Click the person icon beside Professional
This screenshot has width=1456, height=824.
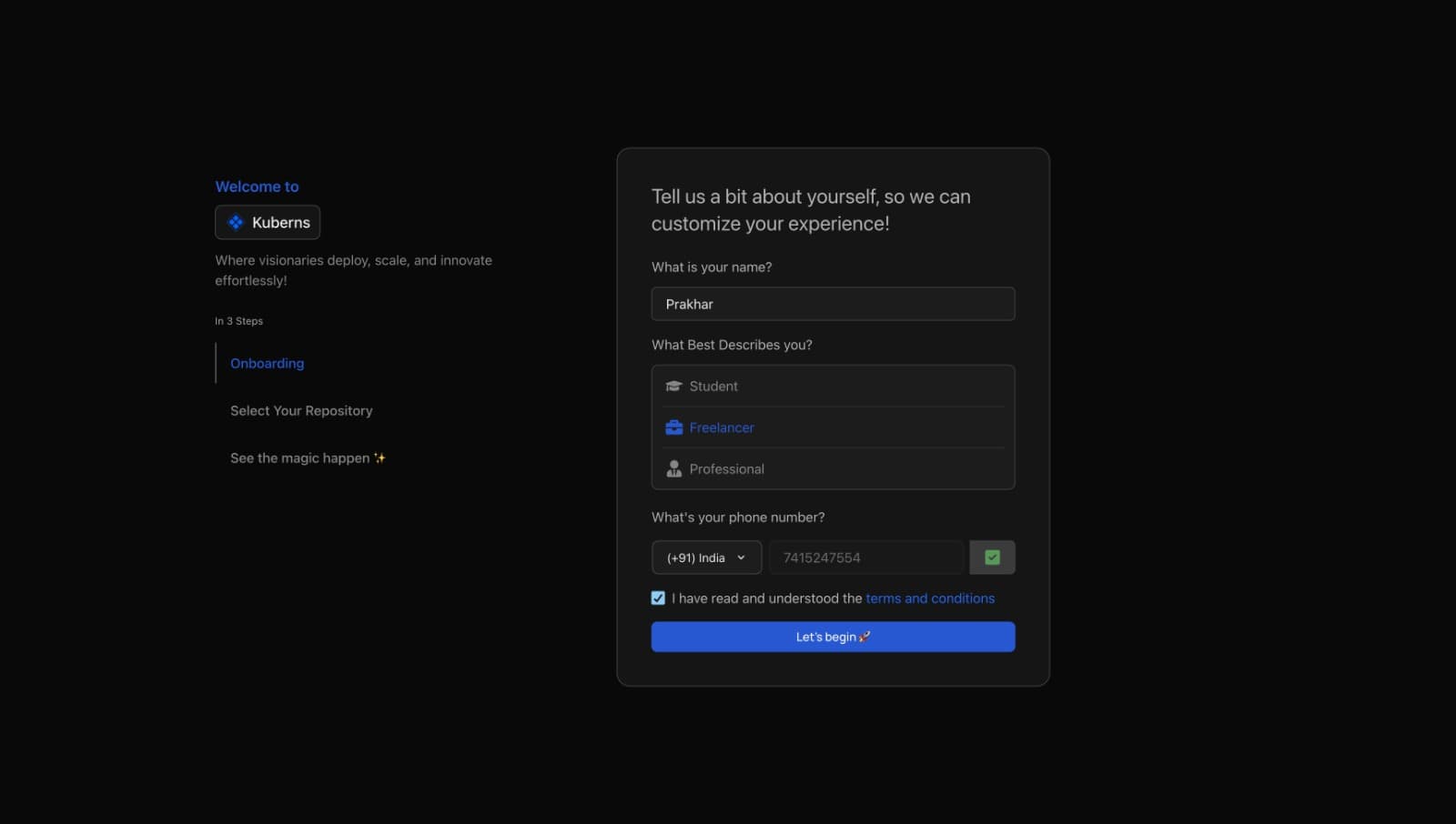673,468
